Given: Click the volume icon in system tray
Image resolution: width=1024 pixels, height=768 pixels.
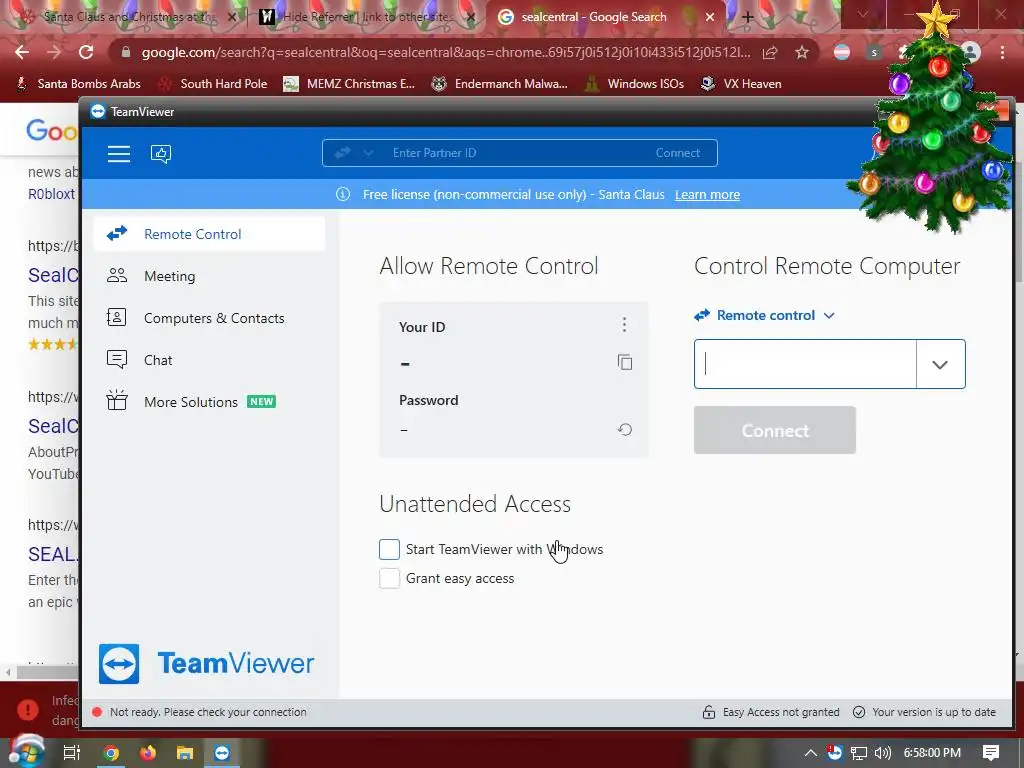Looking at the screenshot, I should point(882,753).
